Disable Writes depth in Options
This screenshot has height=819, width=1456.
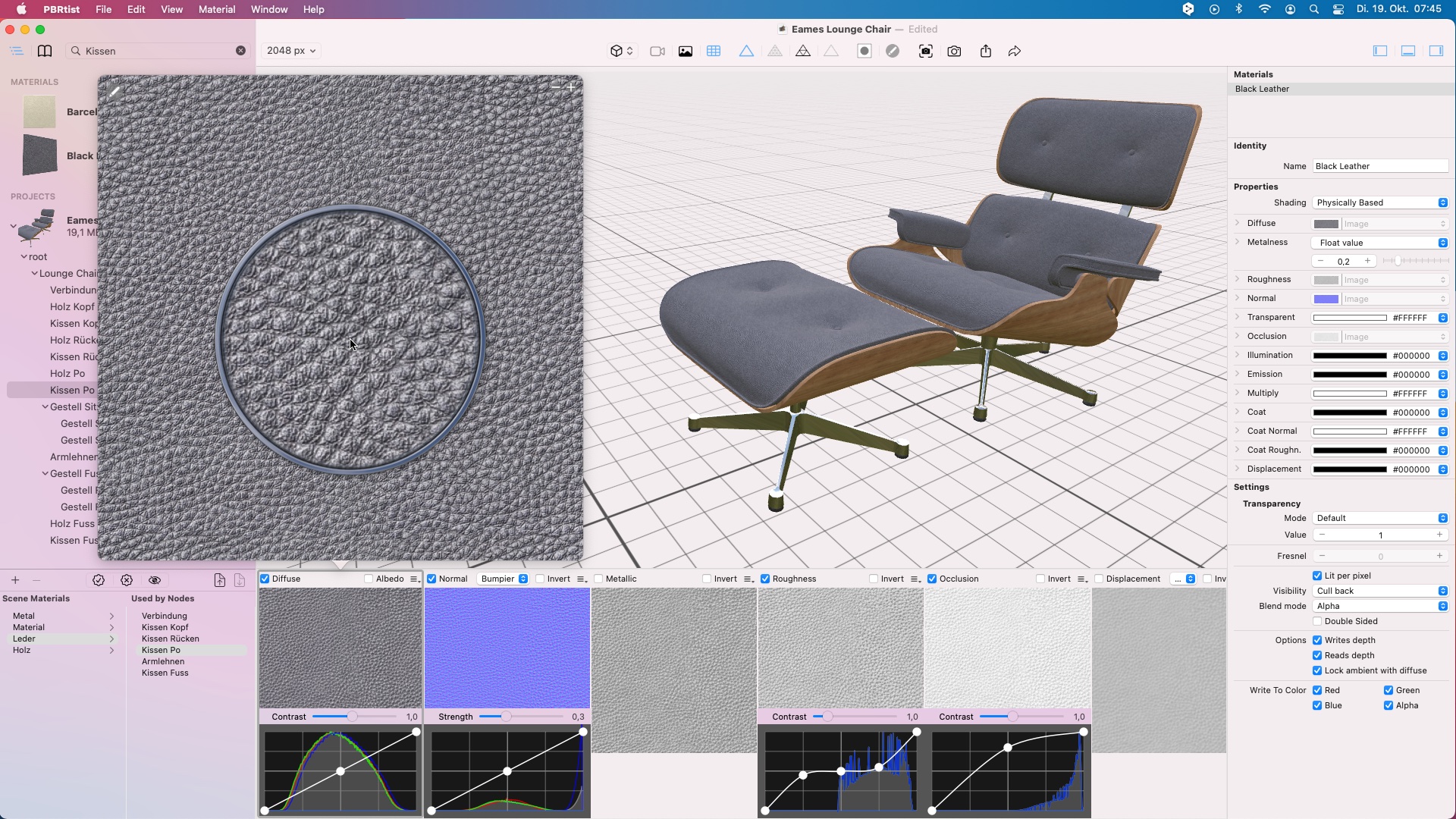(x=1317, y=639)
